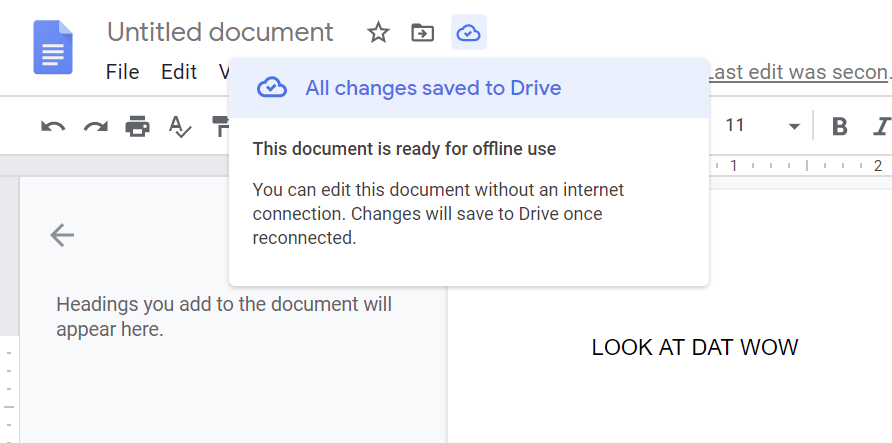The height and width of the screenshot is (443, 892).
Task: Click the cloud document status icon
Action: click(468, 33)
